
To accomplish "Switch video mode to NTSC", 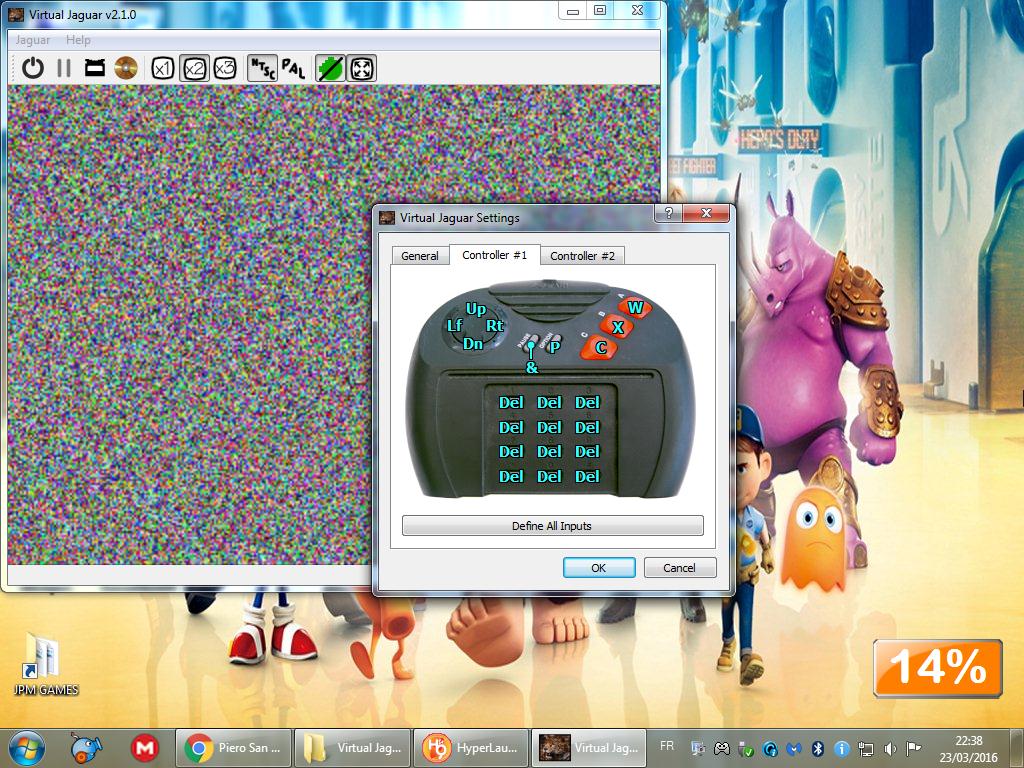I will coord(263,68).
